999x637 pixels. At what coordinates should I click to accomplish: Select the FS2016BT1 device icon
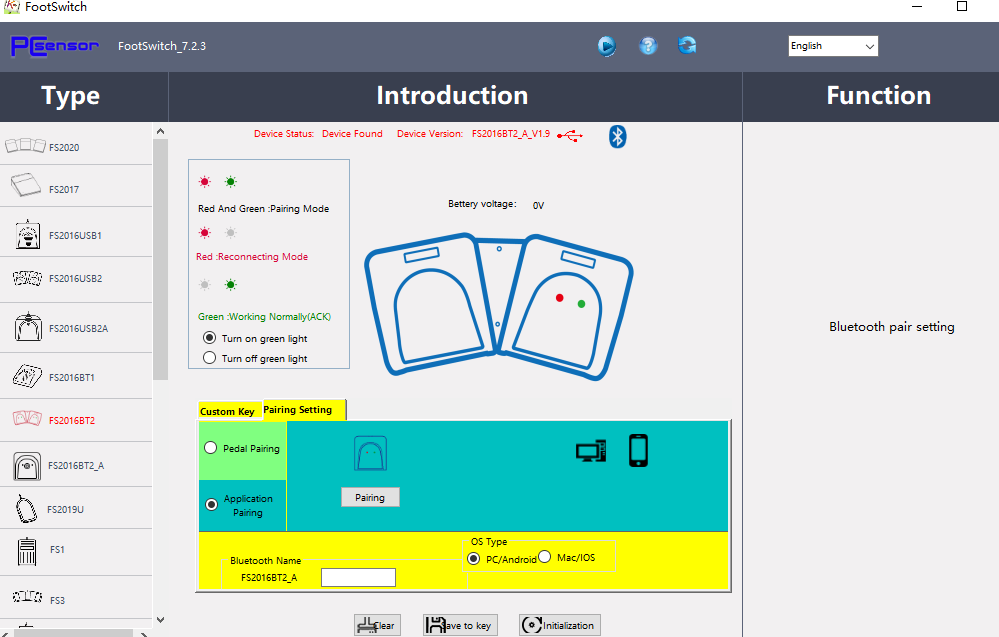click(x=27, y=376)
